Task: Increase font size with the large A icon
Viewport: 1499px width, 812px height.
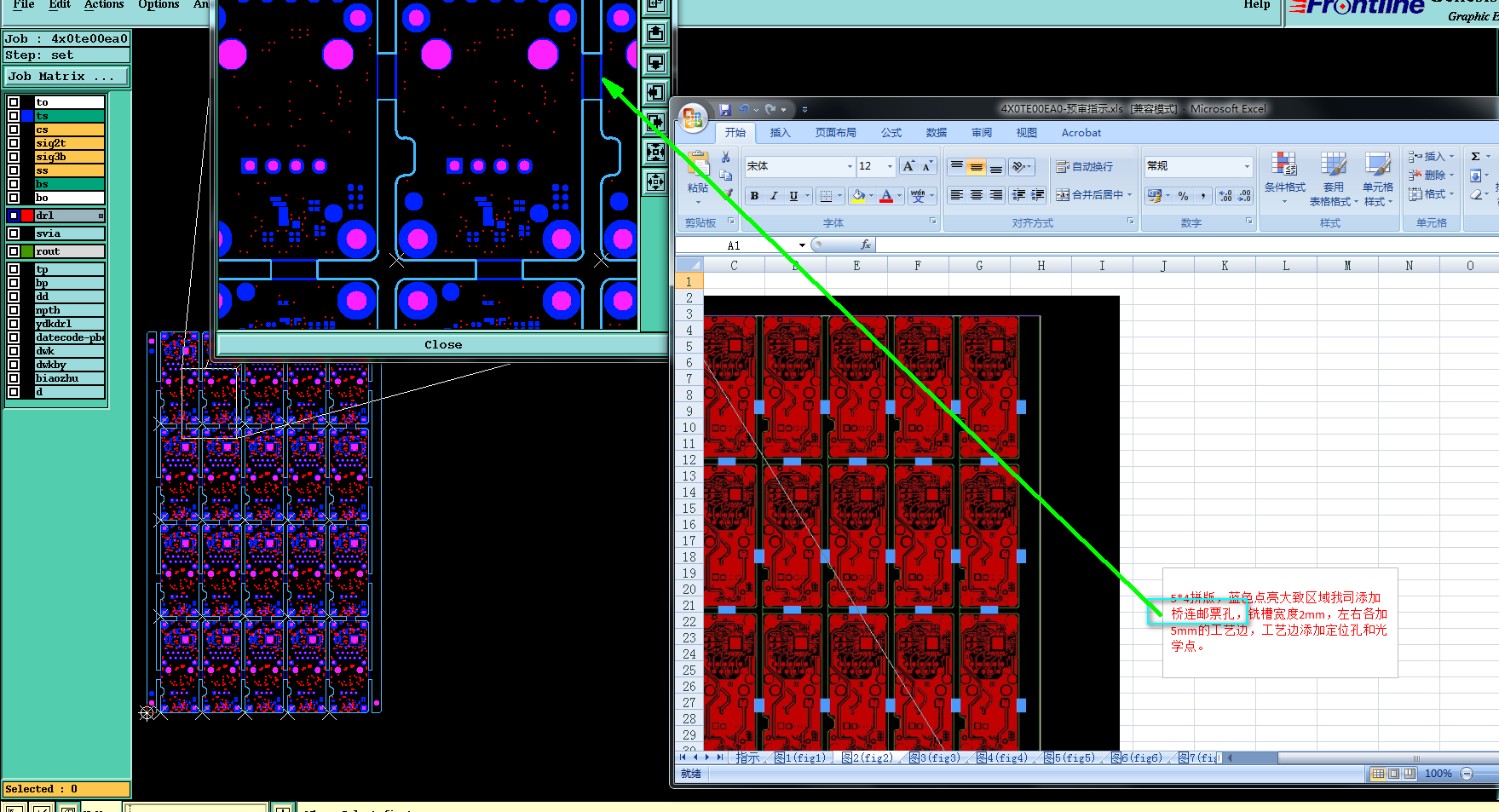Action: (x=908, y=166)
